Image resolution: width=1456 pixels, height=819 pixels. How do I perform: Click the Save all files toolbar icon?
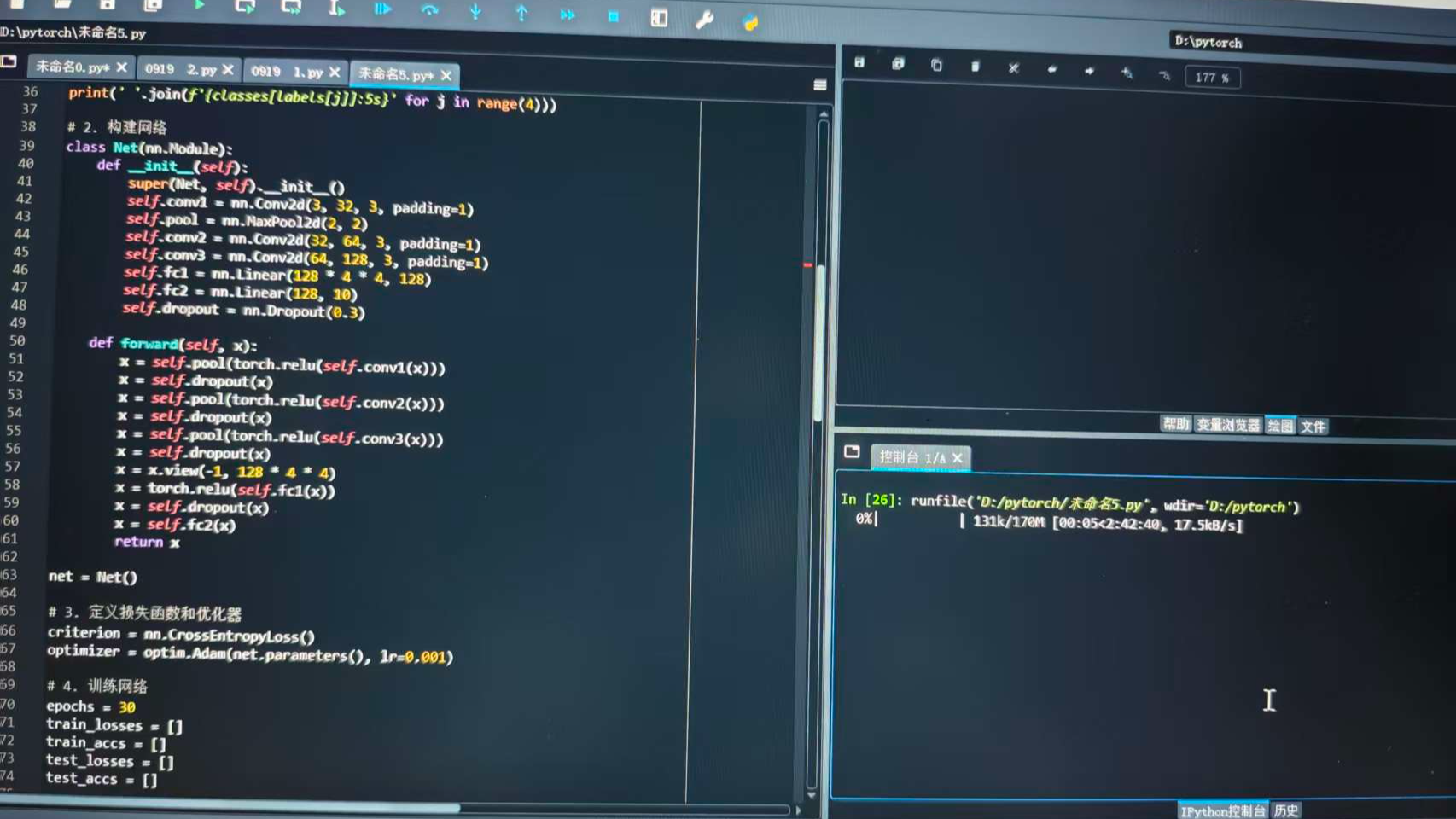153,5
